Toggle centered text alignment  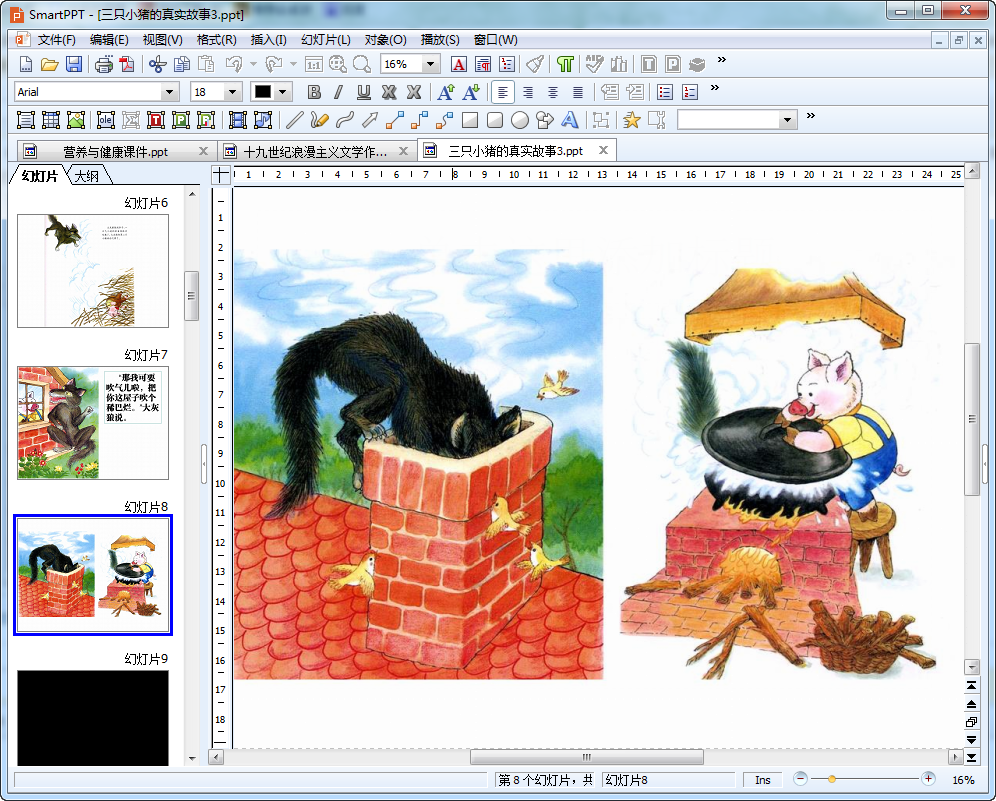pos(553,92)
